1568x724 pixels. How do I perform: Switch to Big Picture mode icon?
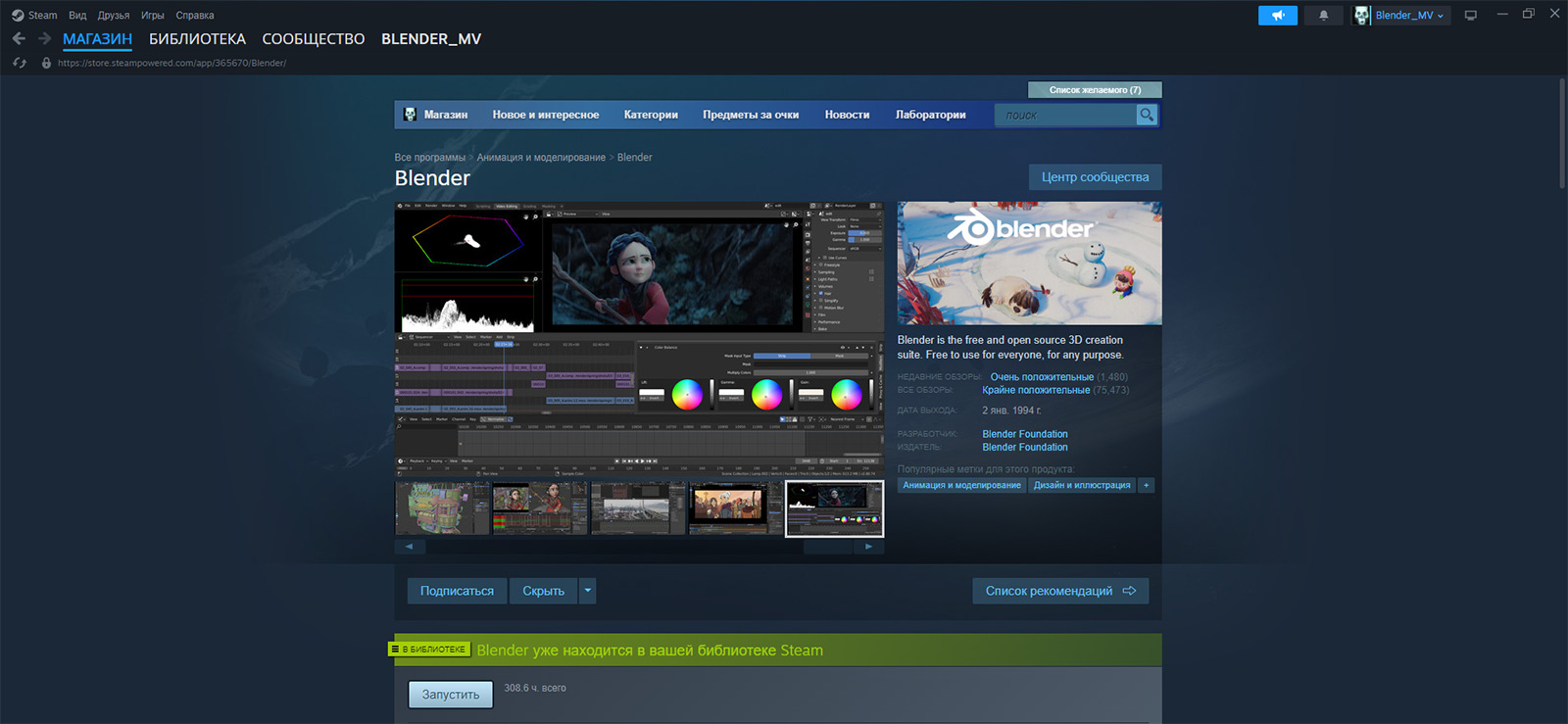(1470, 16)
